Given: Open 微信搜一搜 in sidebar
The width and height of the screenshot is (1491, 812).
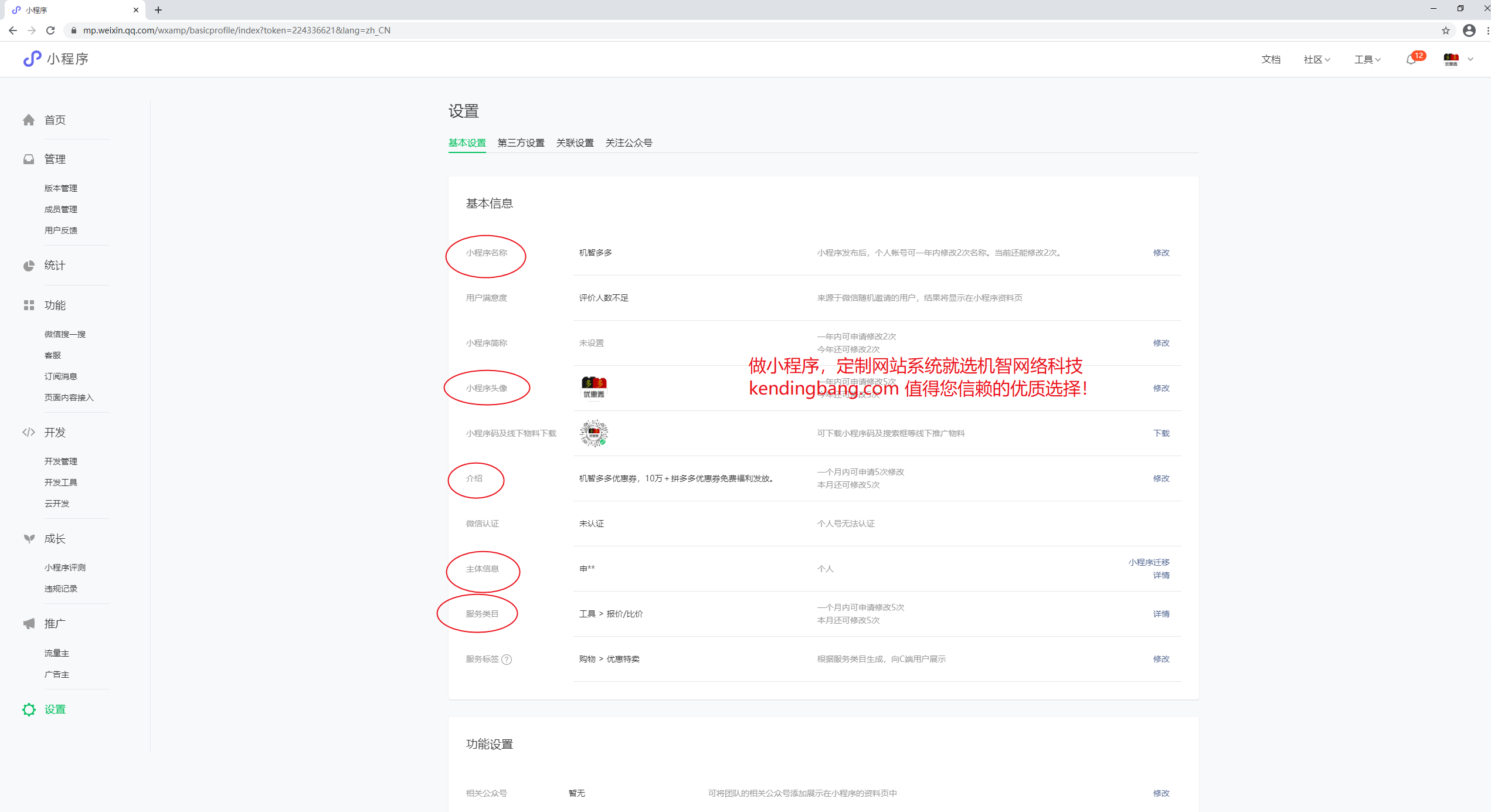Looking at the screenshot, I should [65, 334].
